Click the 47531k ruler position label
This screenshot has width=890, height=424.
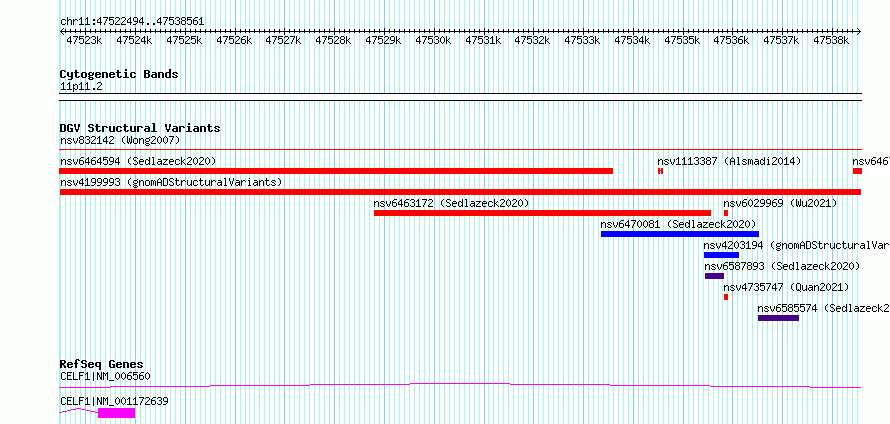tap(483, 40)
